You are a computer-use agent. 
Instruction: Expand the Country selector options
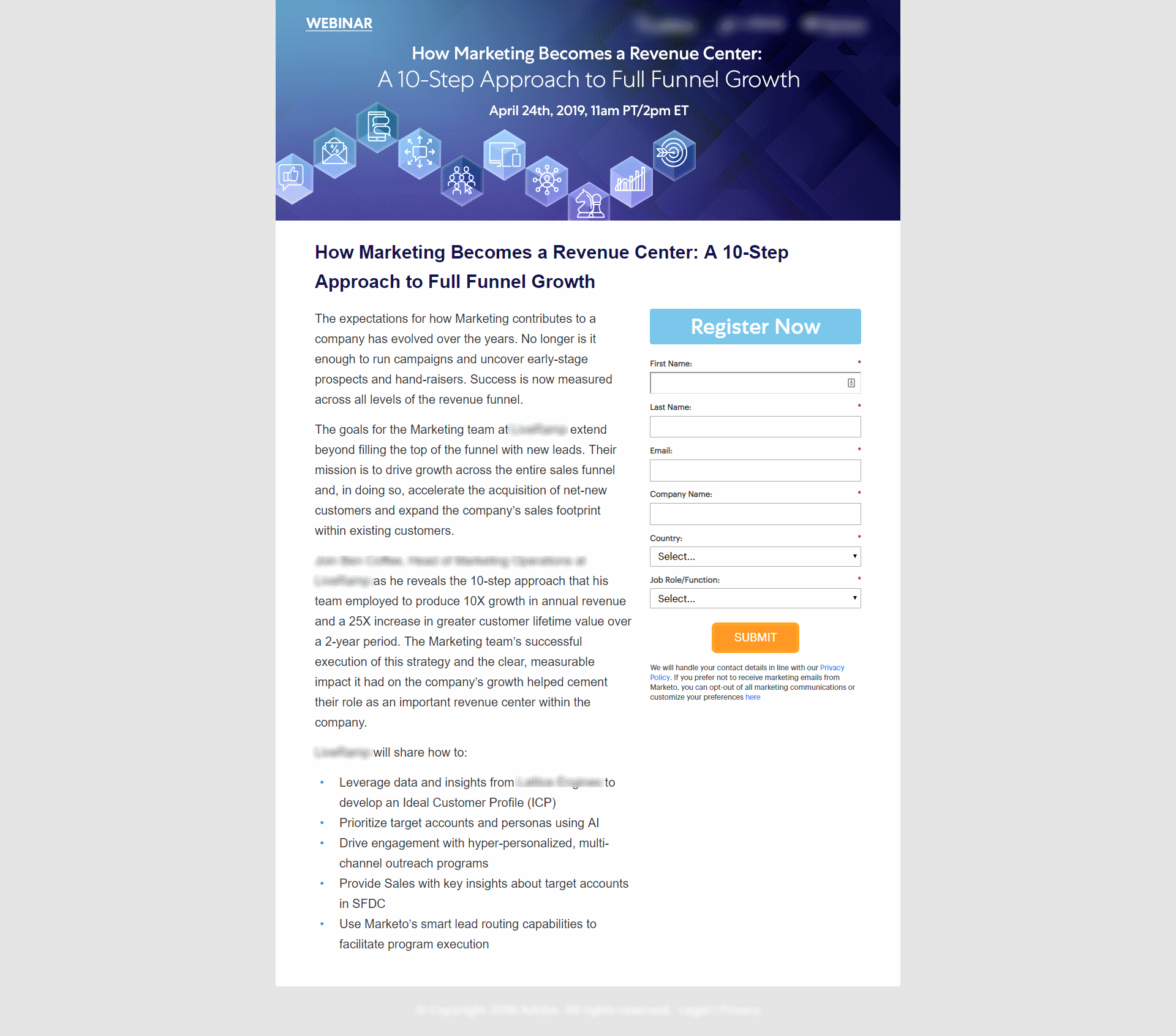coord(755,556)
